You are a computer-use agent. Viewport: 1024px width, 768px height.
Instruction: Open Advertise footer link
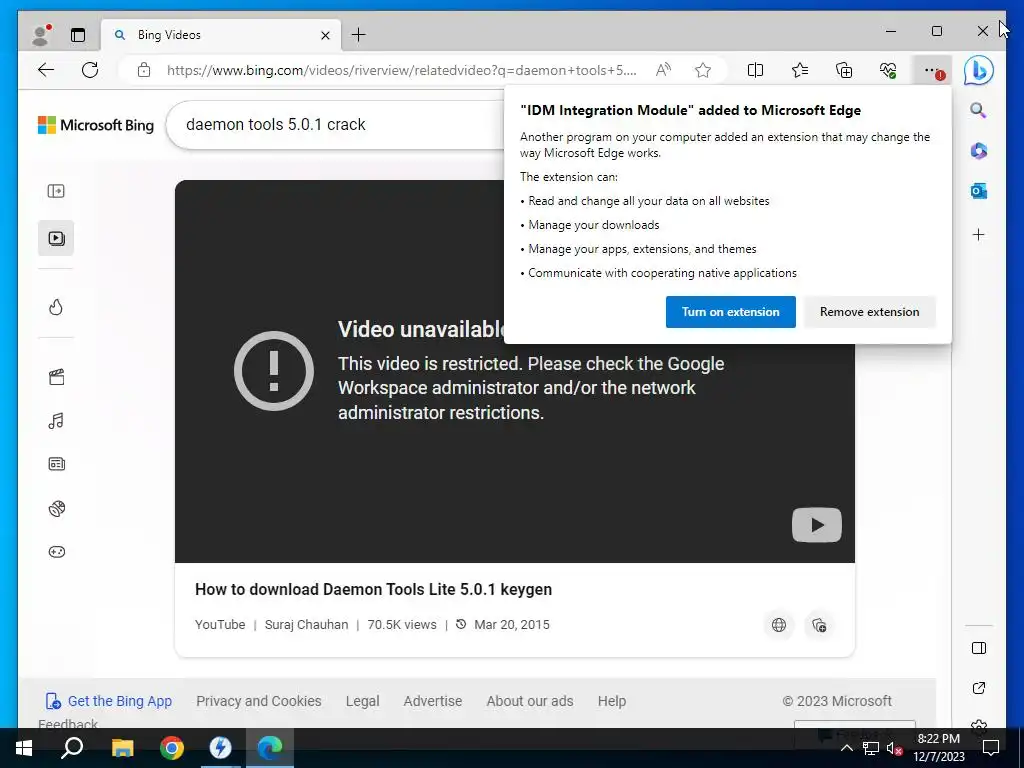tap(432, 701)
